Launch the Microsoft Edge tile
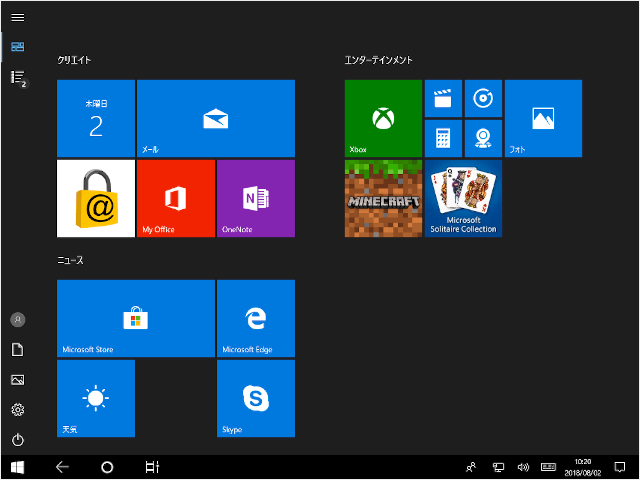 coord(256,318)
